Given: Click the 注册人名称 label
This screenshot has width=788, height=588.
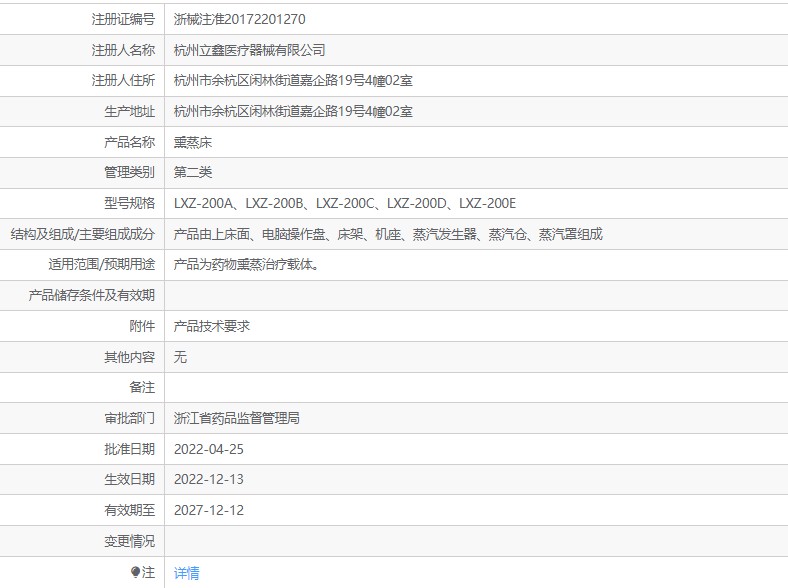Looking at the screenshot, I should (x=123, y=50).
